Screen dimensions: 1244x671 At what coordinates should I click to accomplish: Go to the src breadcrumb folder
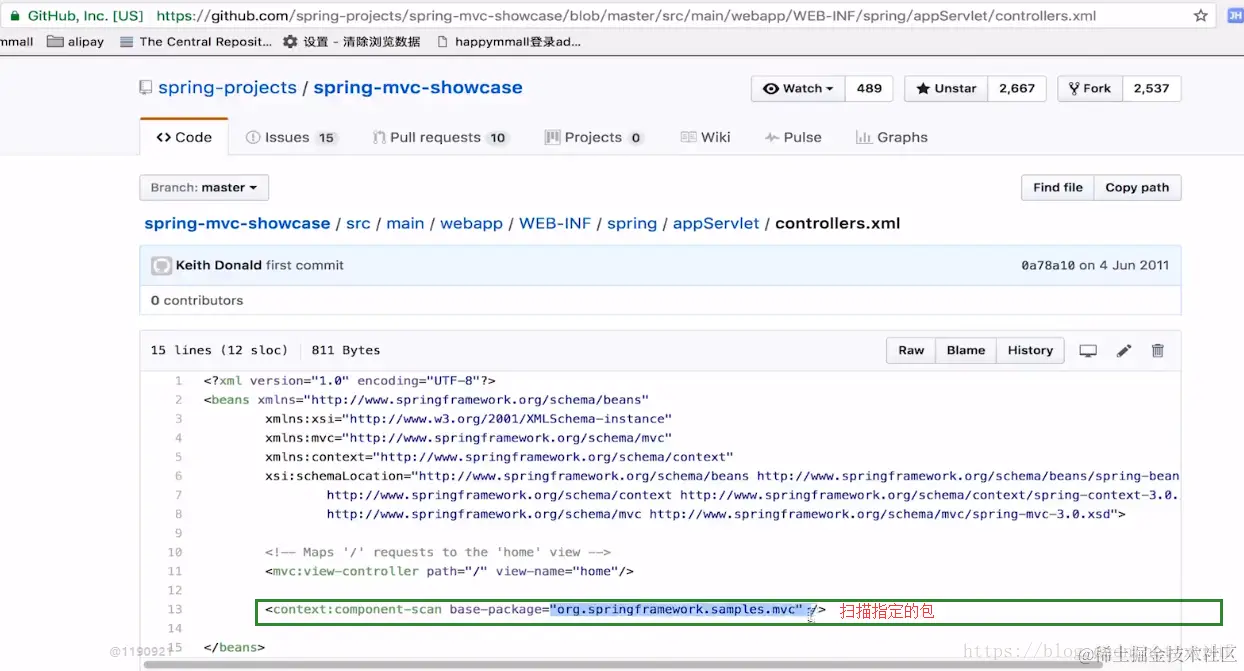358,223
